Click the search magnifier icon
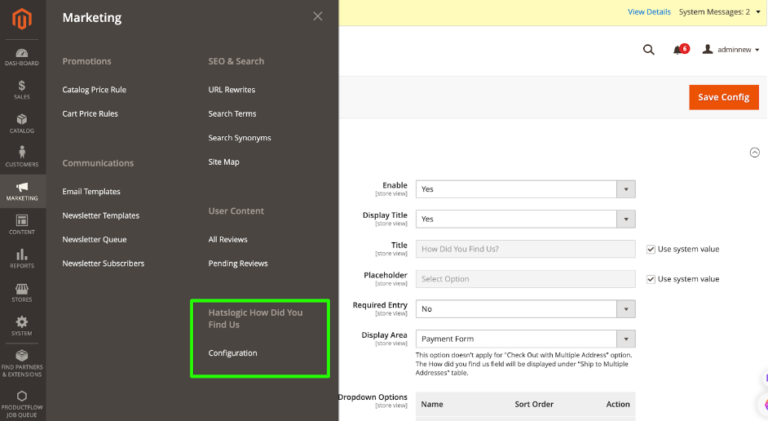Viewport: 768px width, 421px height. [648, 49]
